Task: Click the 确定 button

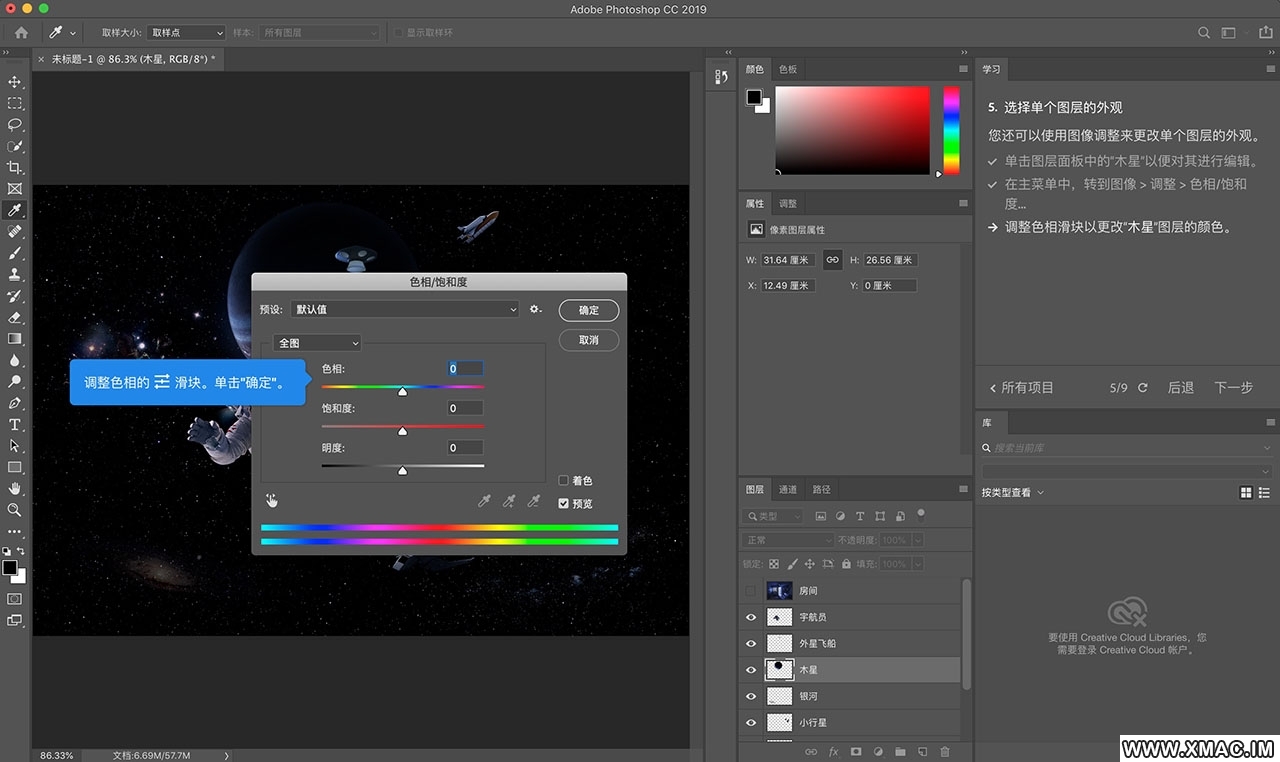Action: pyautogui.click(x=589, y=310)
